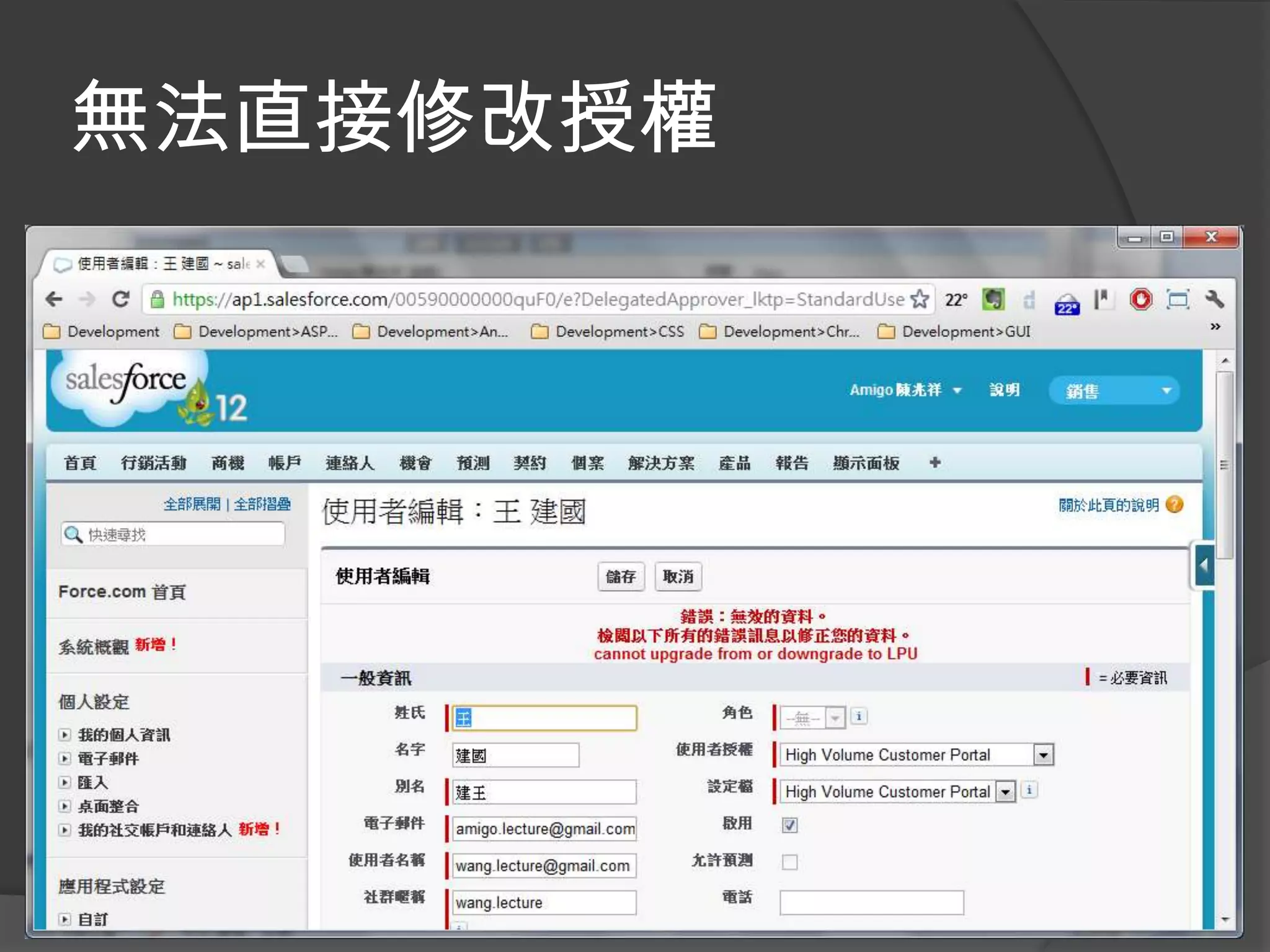
Task: Open the 解決方案 tab
Action: 661,463
